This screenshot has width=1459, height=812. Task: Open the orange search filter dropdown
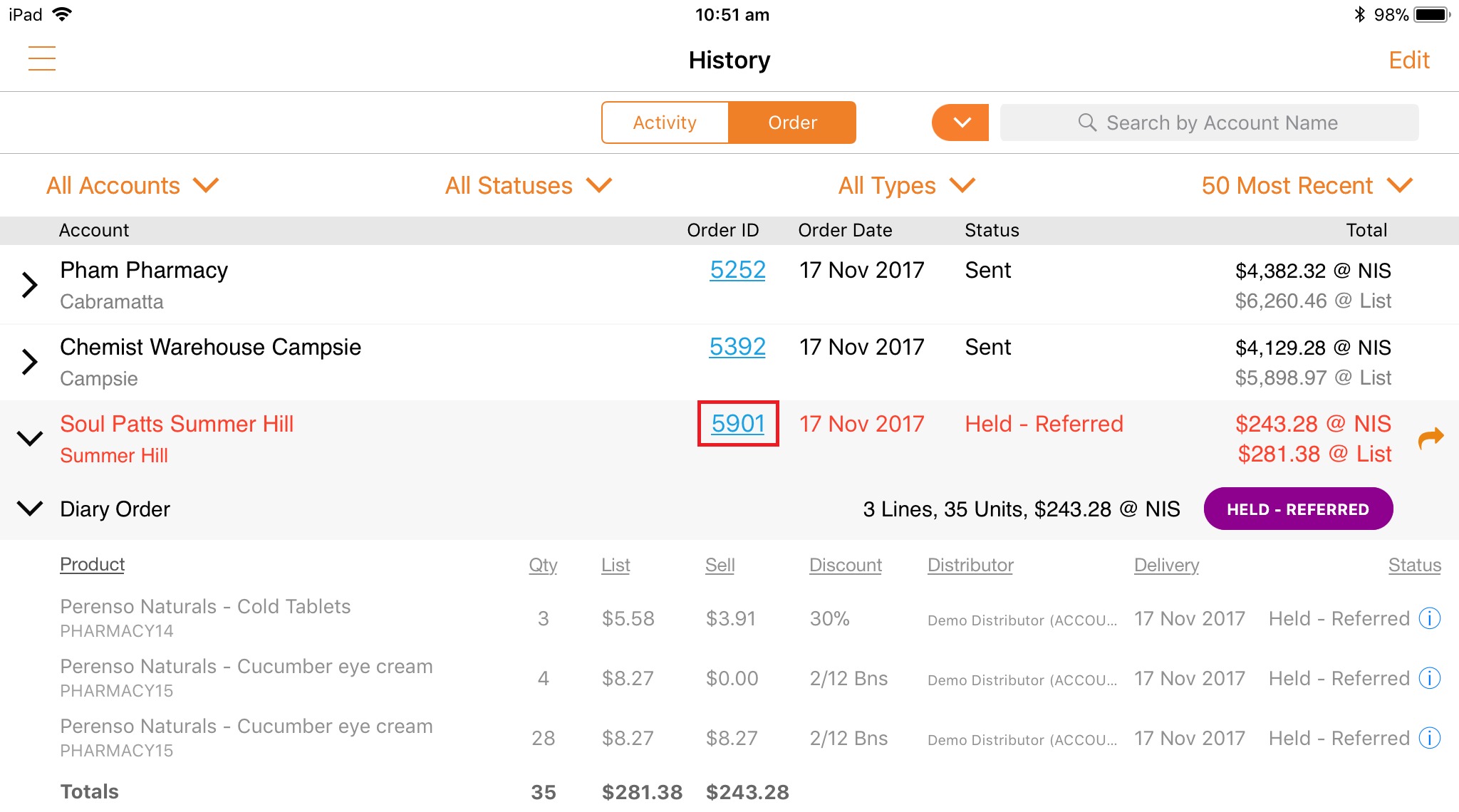coord(960,123)
